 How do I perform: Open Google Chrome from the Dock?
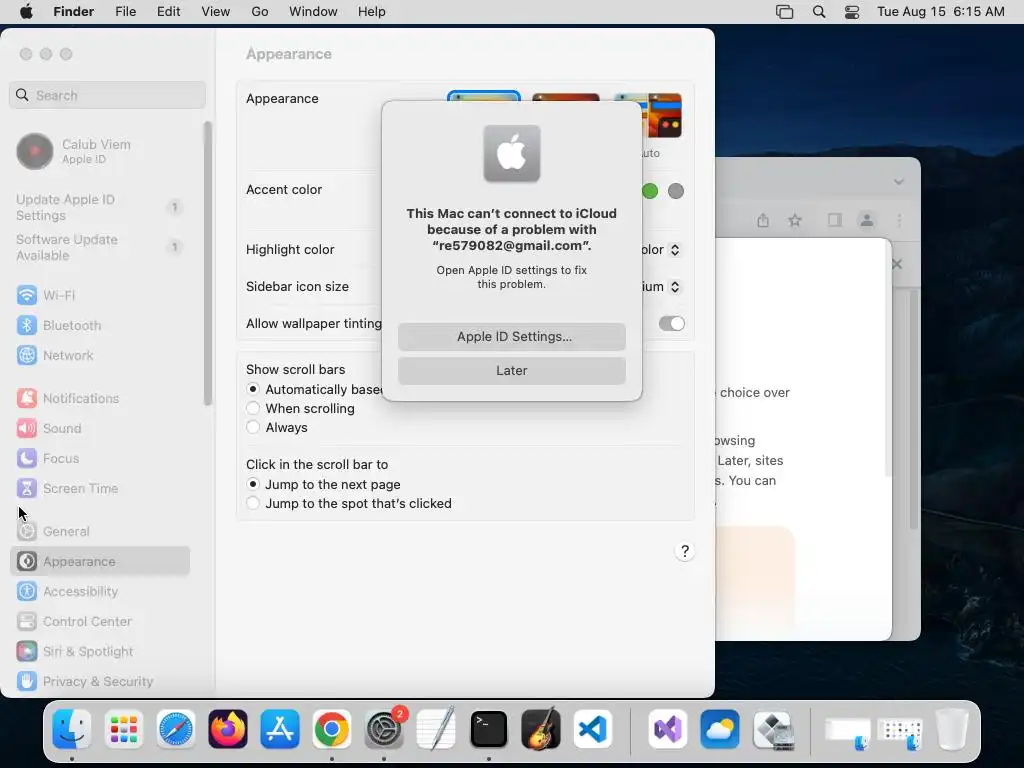click(332, 729)
